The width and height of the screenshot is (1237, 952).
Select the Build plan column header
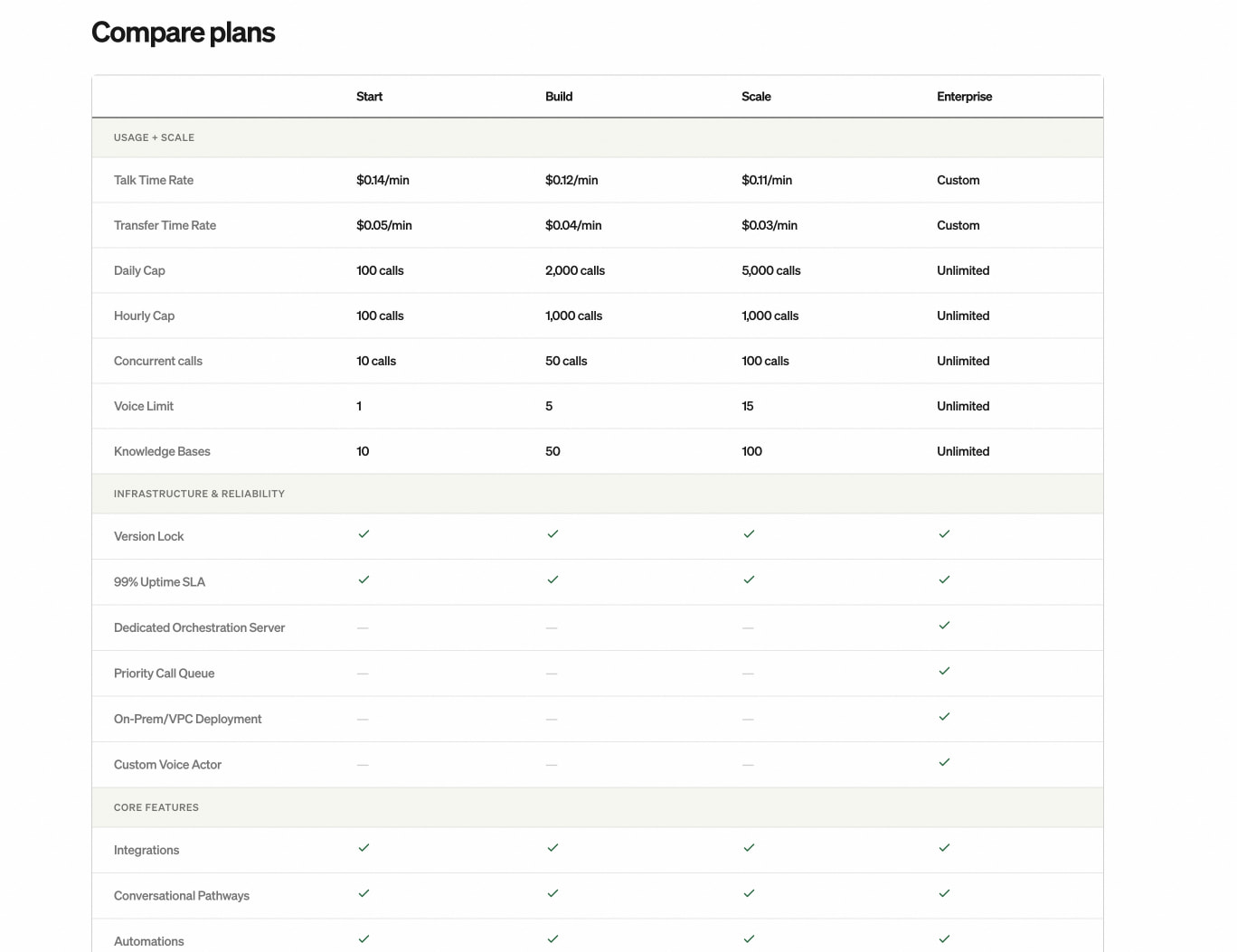point(559,97)
